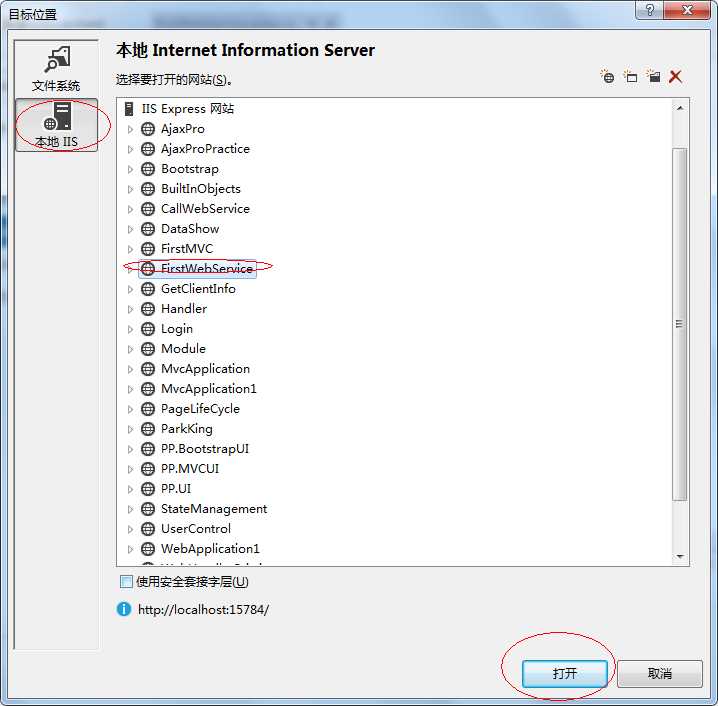Select the AjaxPro site name
Viewport: 718px width, 706px height.
pyautogui.click(x=183, y=129)
